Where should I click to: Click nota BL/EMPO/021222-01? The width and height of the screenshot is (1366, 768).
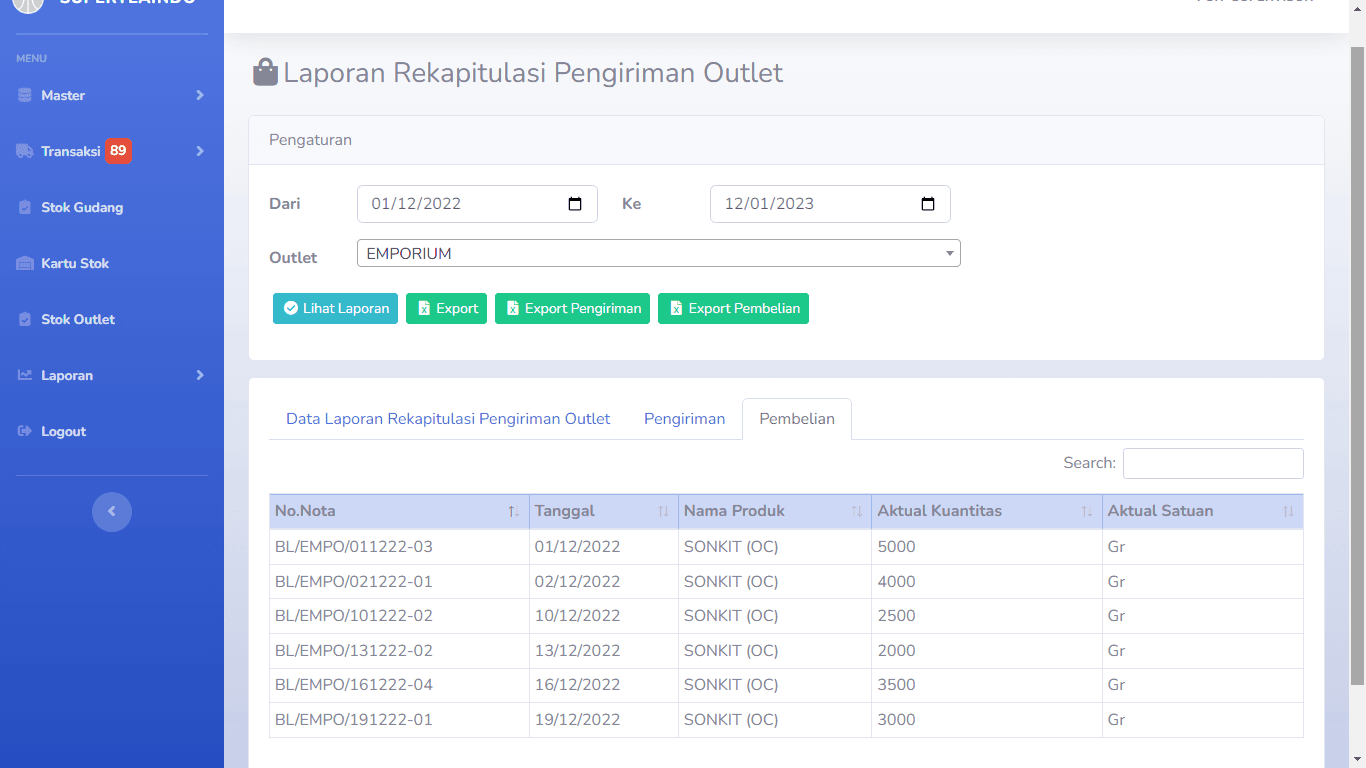[x=354, y=581]
